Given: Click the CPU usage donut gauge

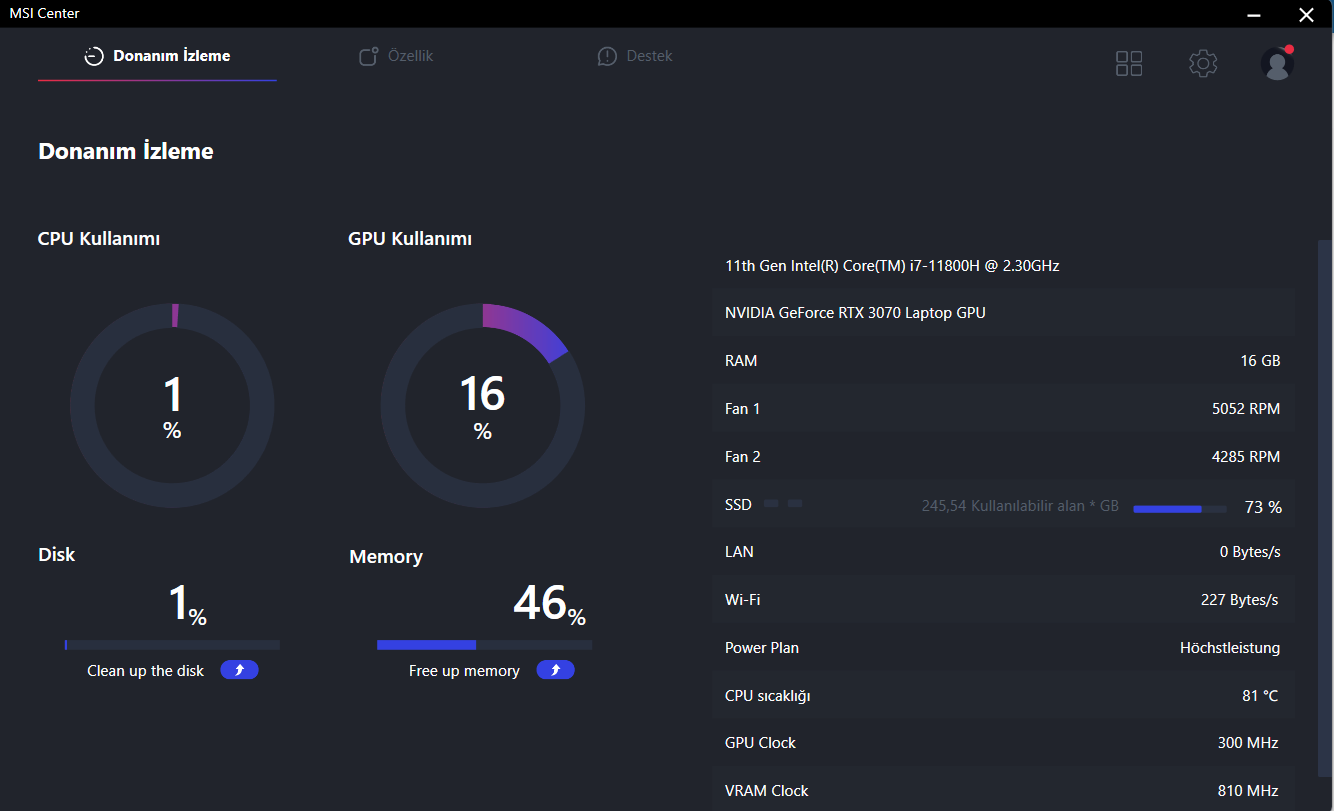Looking at the screenshot, I should [172, 405].
